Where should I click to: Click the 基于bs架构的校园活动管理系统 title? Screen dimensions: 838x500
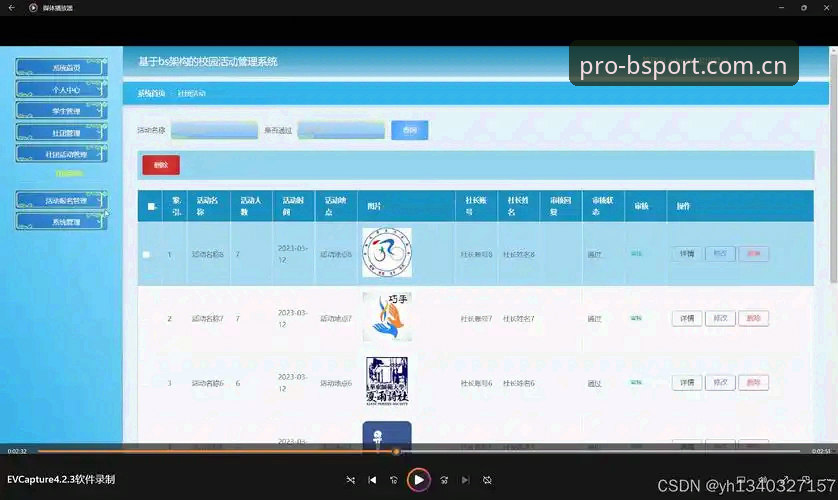208,62
